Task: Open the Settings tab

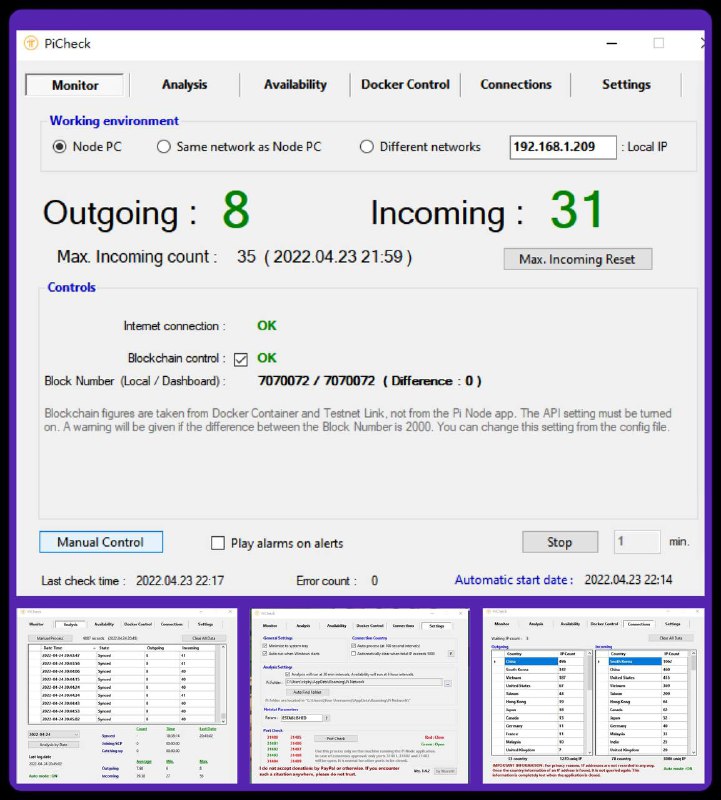Action: coord(626,85)
